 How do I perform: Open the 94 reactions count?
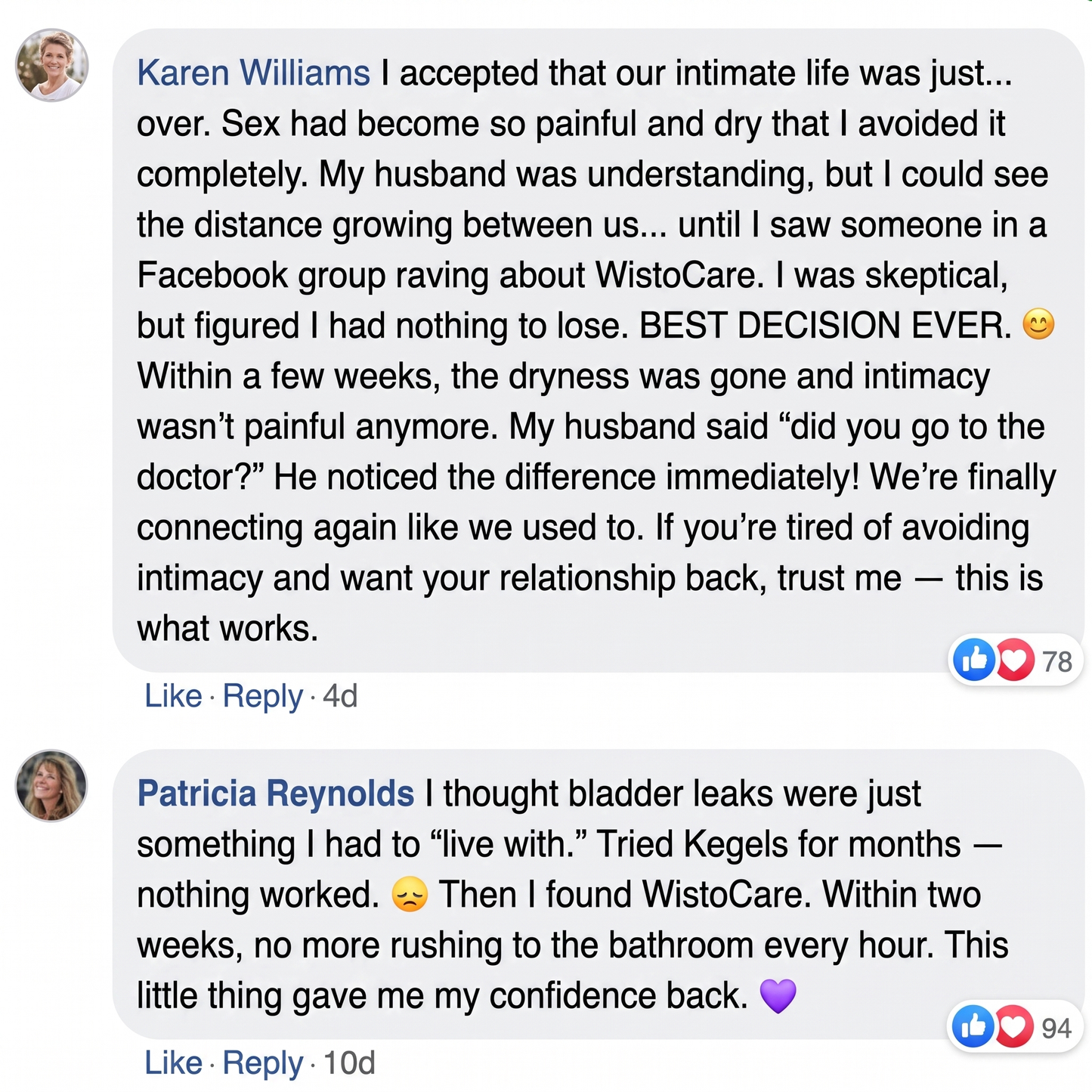[1056, 1028]
